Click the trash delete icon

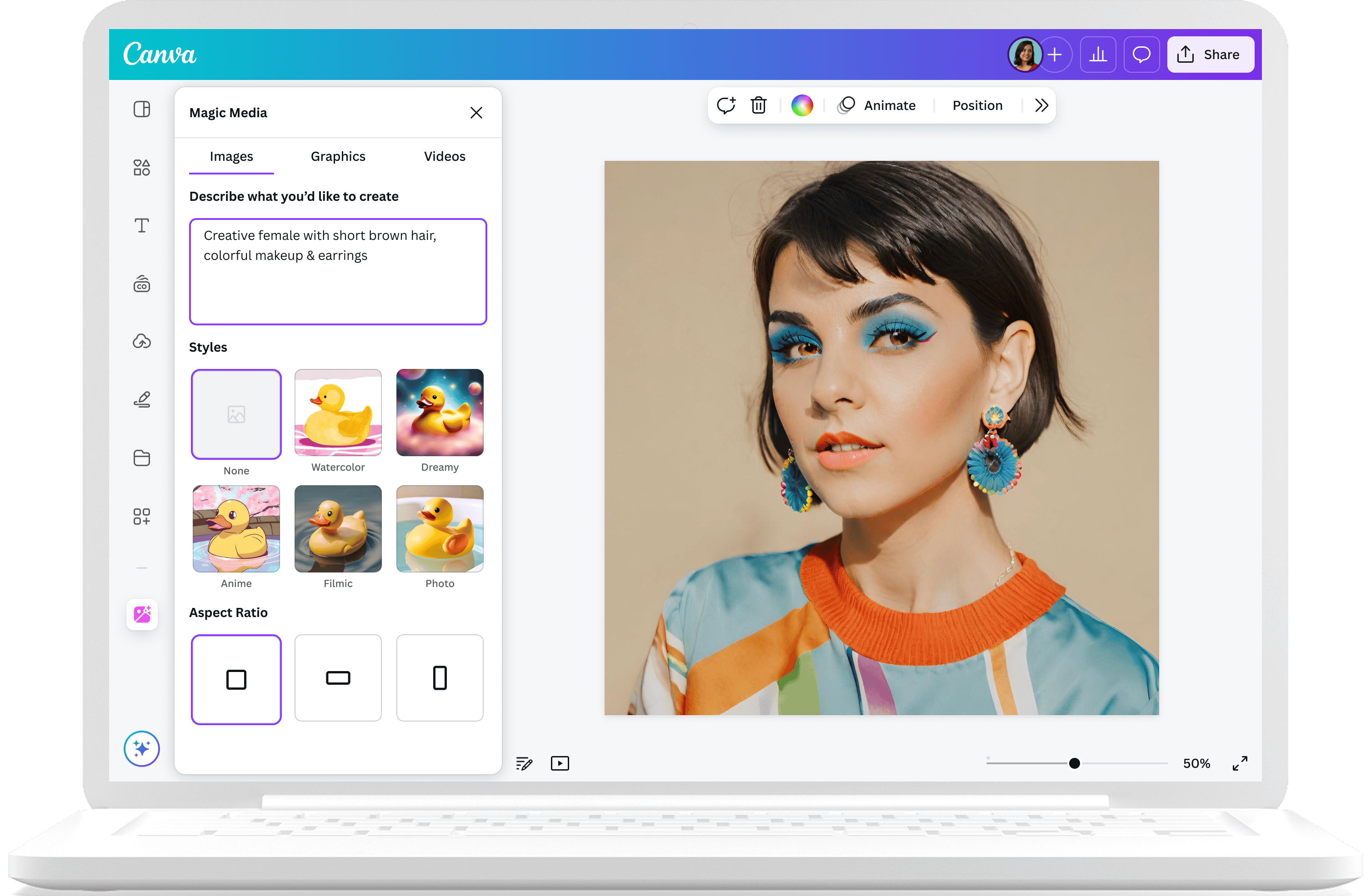coord(758,105)
